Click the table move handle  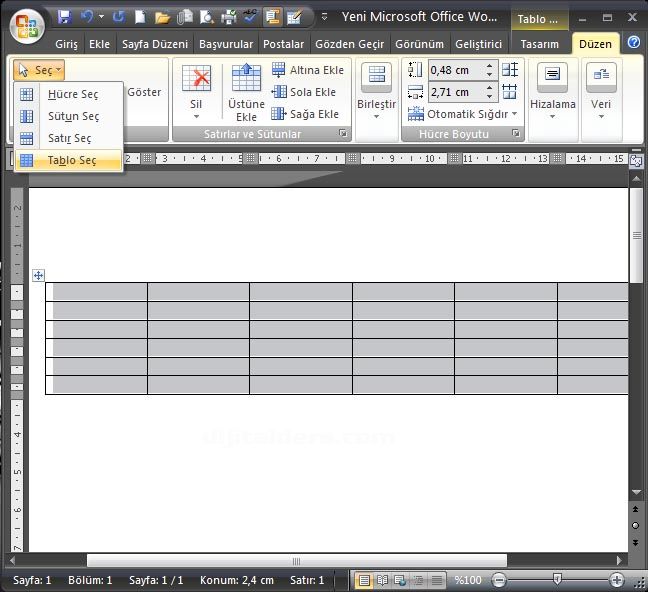(x=38, y=275)
